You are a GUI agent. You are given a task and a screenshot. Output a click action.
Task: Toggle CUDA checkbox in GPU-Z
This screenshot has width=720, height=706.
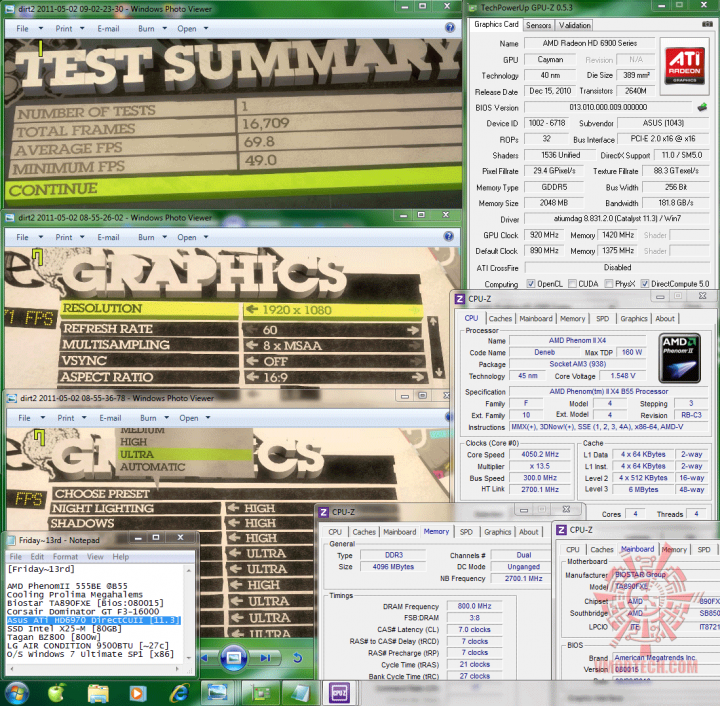(x=572, y=284)
